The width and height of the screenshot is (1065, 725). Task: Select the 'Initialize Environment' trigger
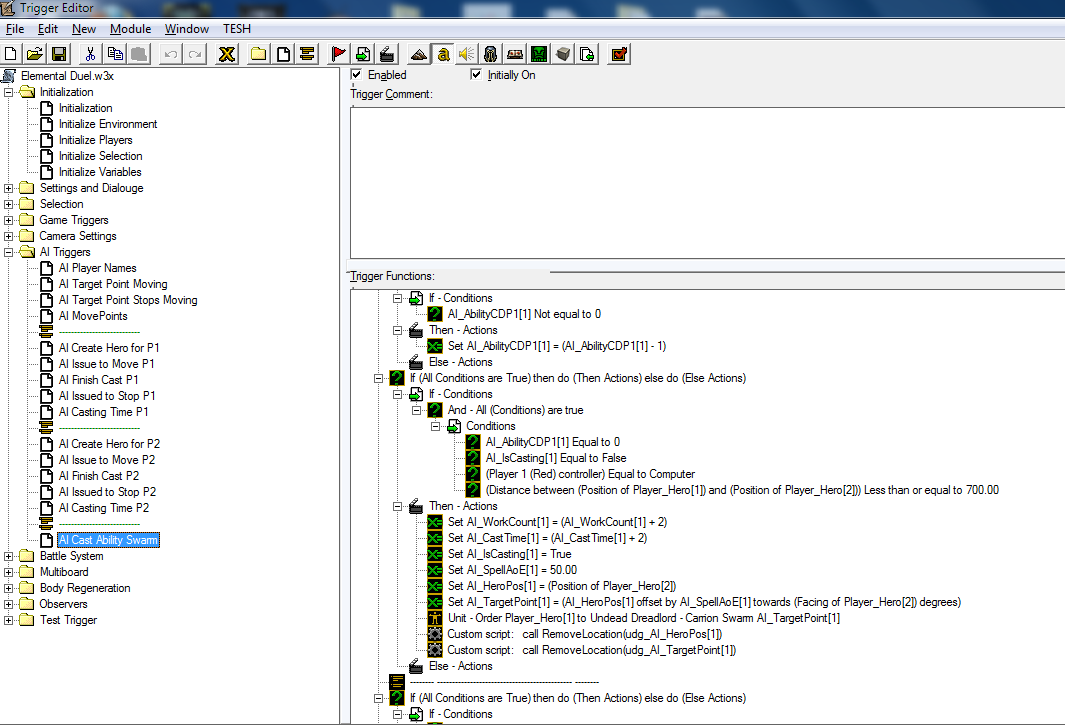[108, 124]
